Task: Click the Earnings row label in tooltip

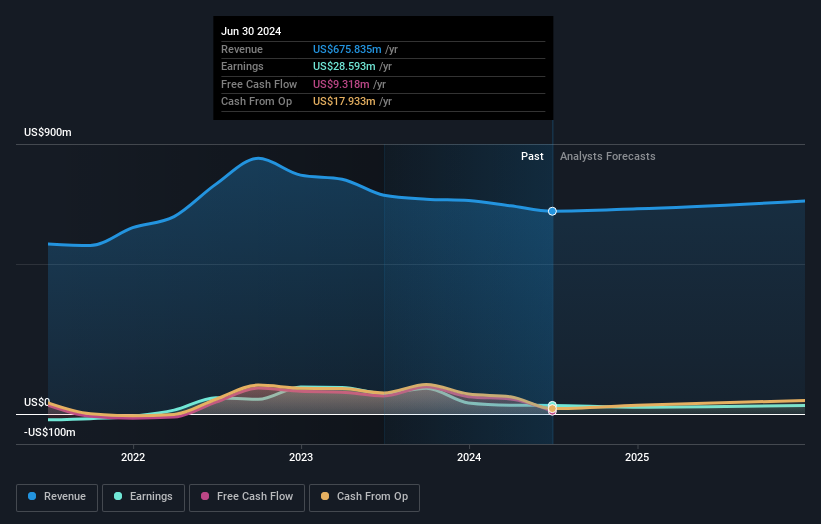Action: (242, 66)
